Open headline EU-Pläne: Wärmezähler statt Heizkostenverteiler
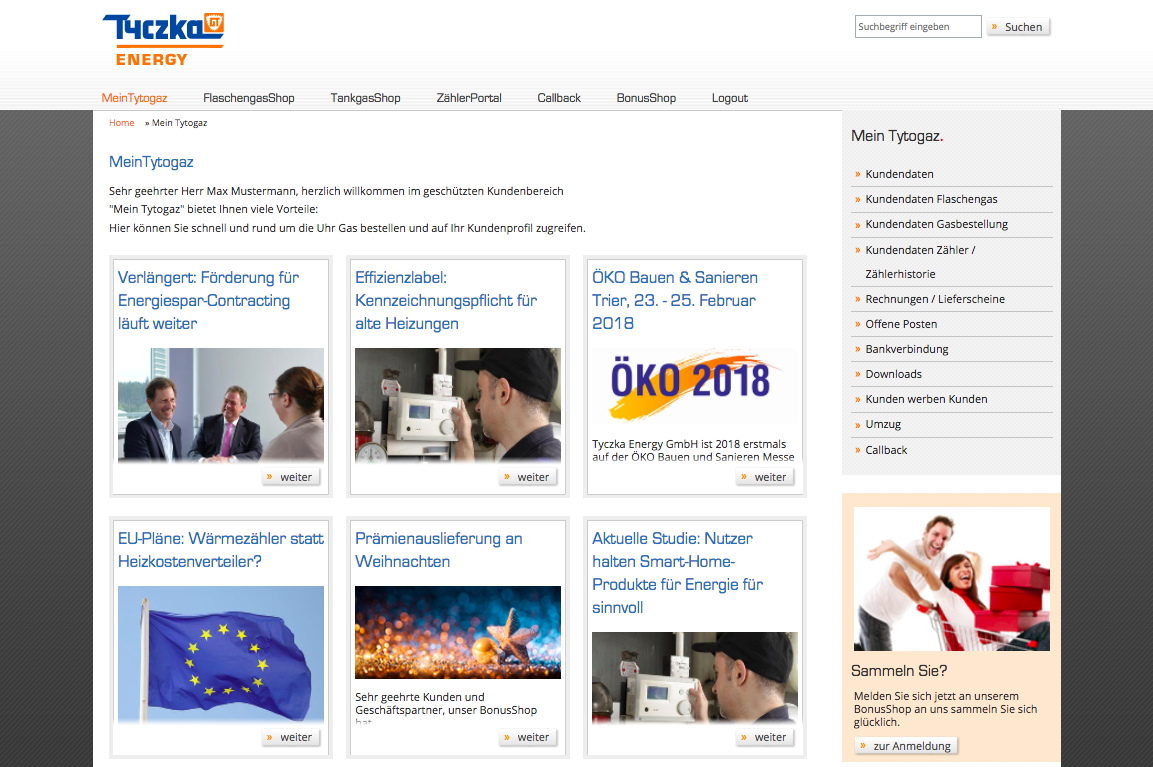The image size is (1153, 767). (221, 550)
